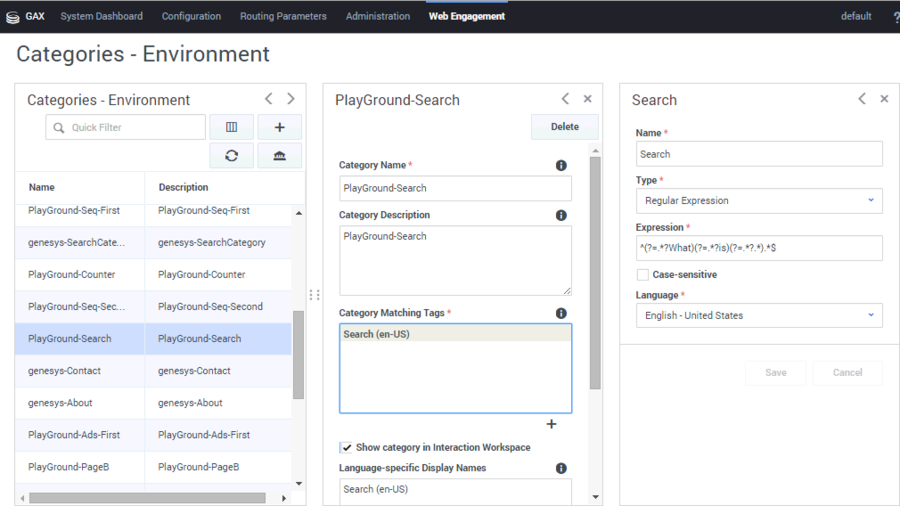Click the tenant directory building icon
900x506 pixels.
pyautogui.click(x=279, y=156)
